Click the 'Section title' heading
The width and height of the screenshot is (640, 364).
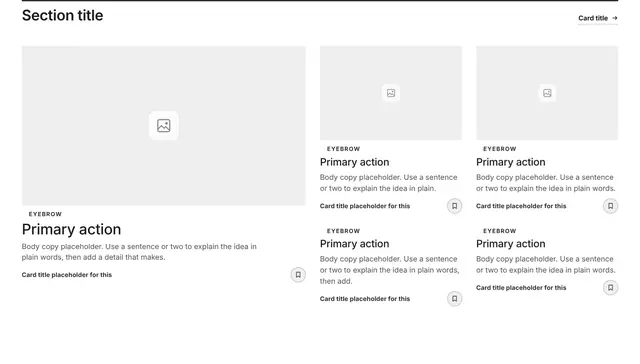click(62, 16)
